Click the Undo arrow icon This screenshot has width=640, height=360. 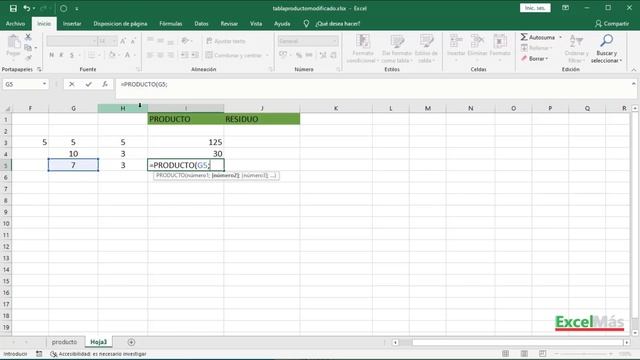[x=27, y=8]
